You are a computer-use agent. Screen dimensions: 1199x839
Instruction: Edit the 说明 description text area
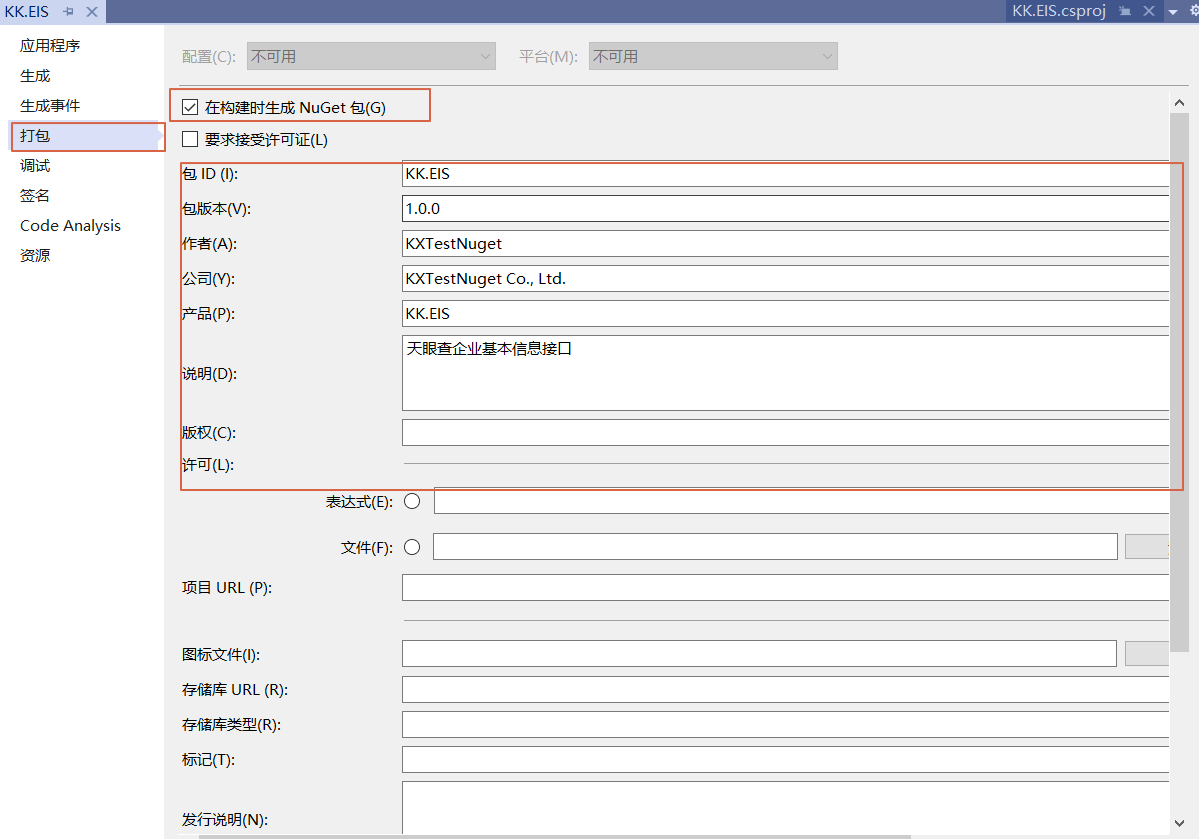(x=785, y=373)
